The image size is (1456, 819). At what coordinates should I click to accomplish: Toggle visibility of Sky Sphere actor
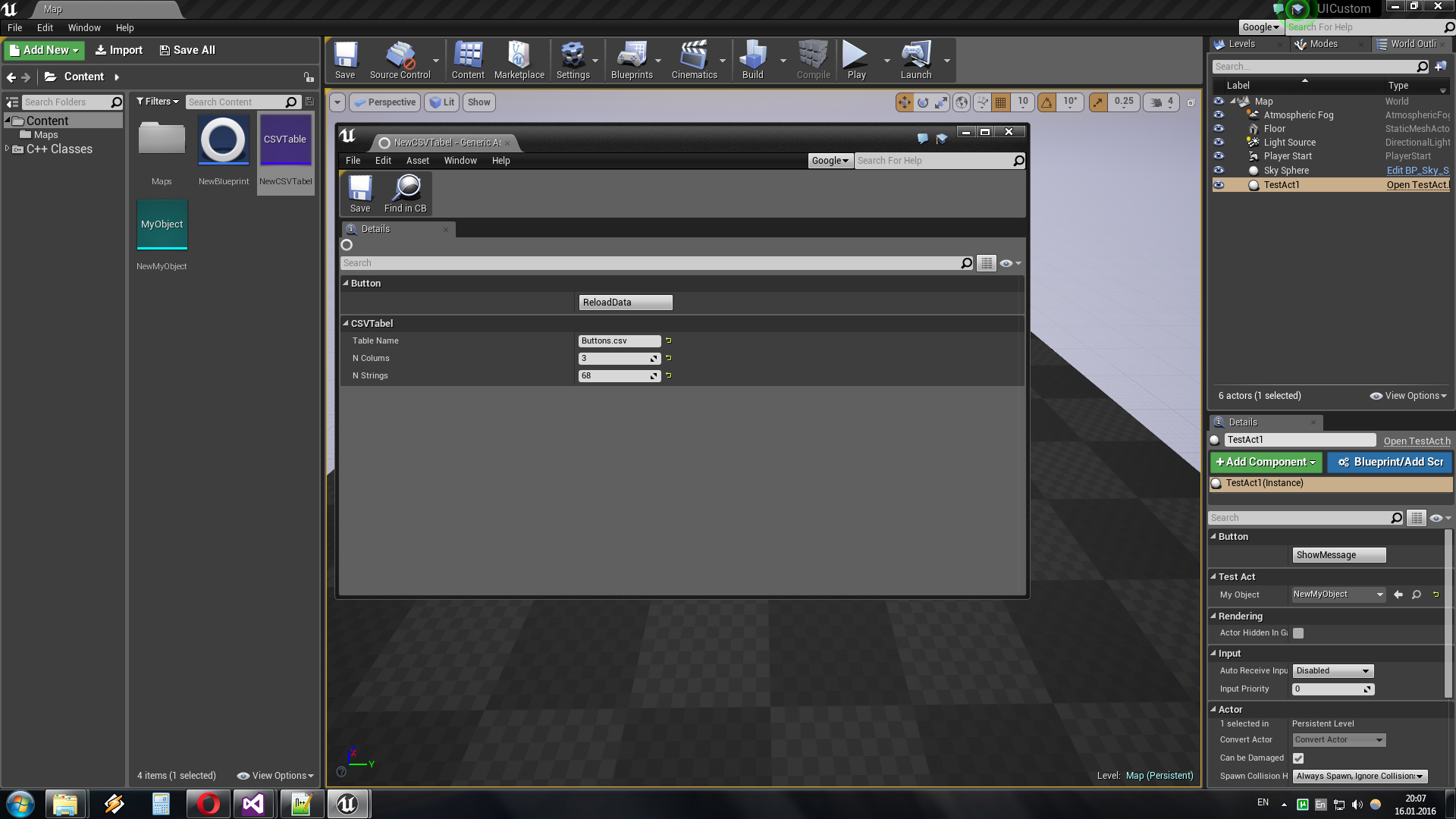1219,171
